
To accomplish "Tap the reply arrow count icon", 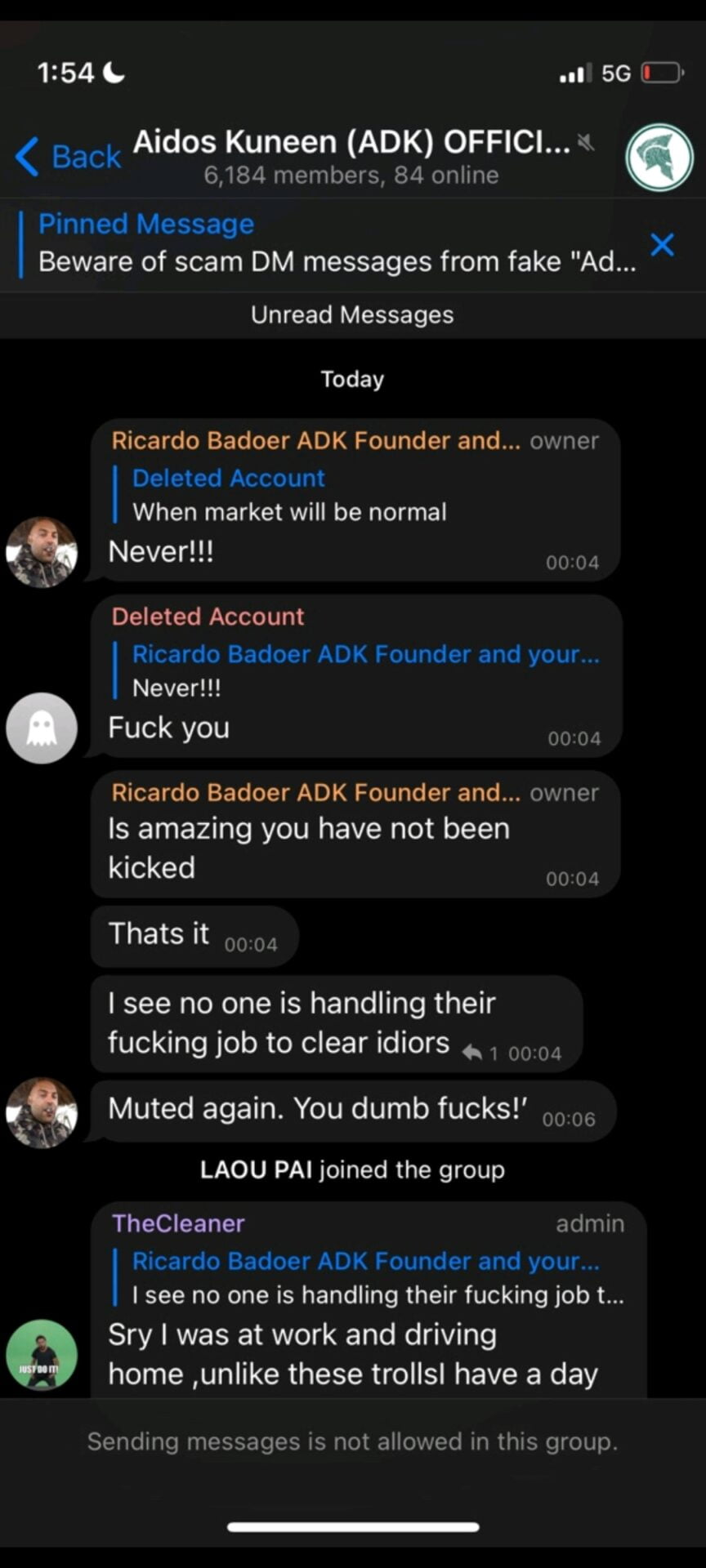I will click(474, 1053).
